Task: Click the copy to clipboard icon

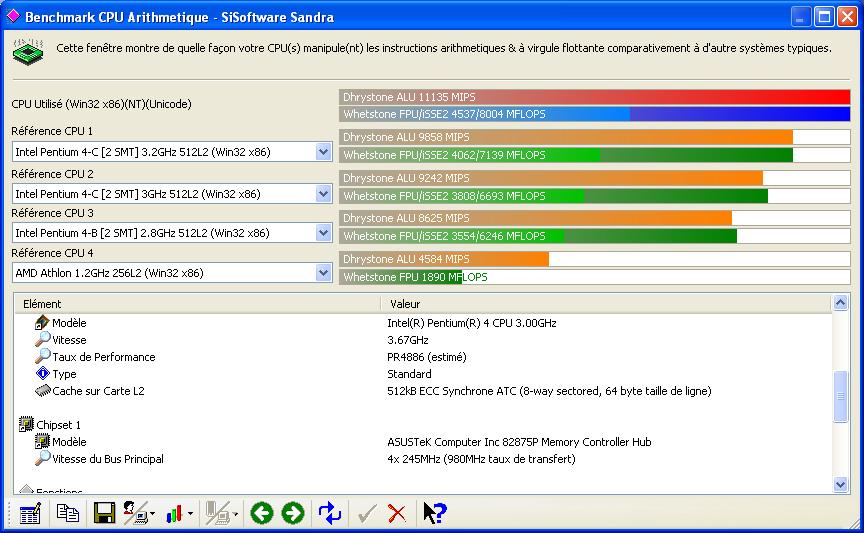Action: pyautogui.click(x=68, y=513)
